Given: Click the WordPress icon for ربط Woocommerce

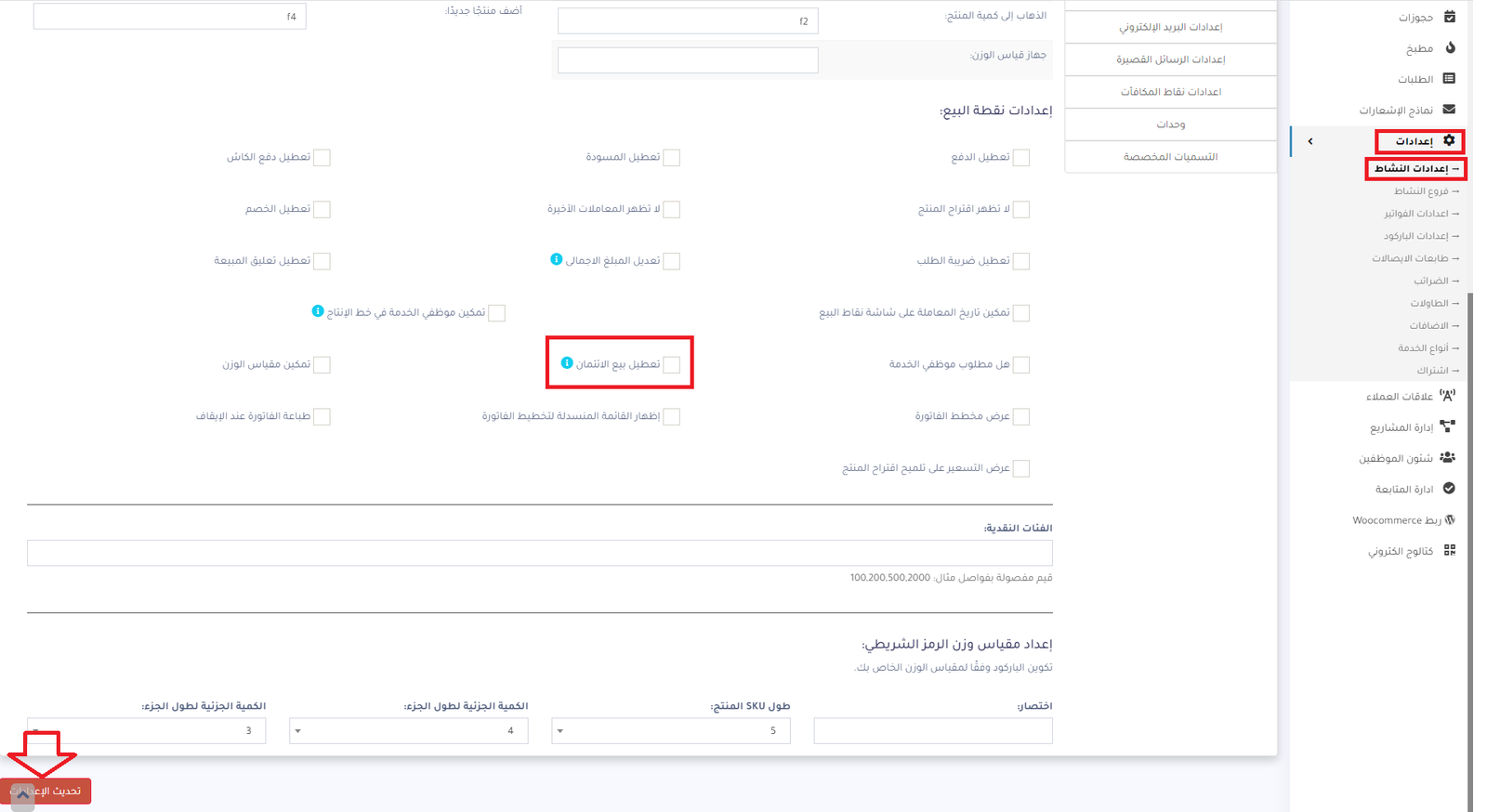Looking at the screenshot, I should [x=1450, y=519].
